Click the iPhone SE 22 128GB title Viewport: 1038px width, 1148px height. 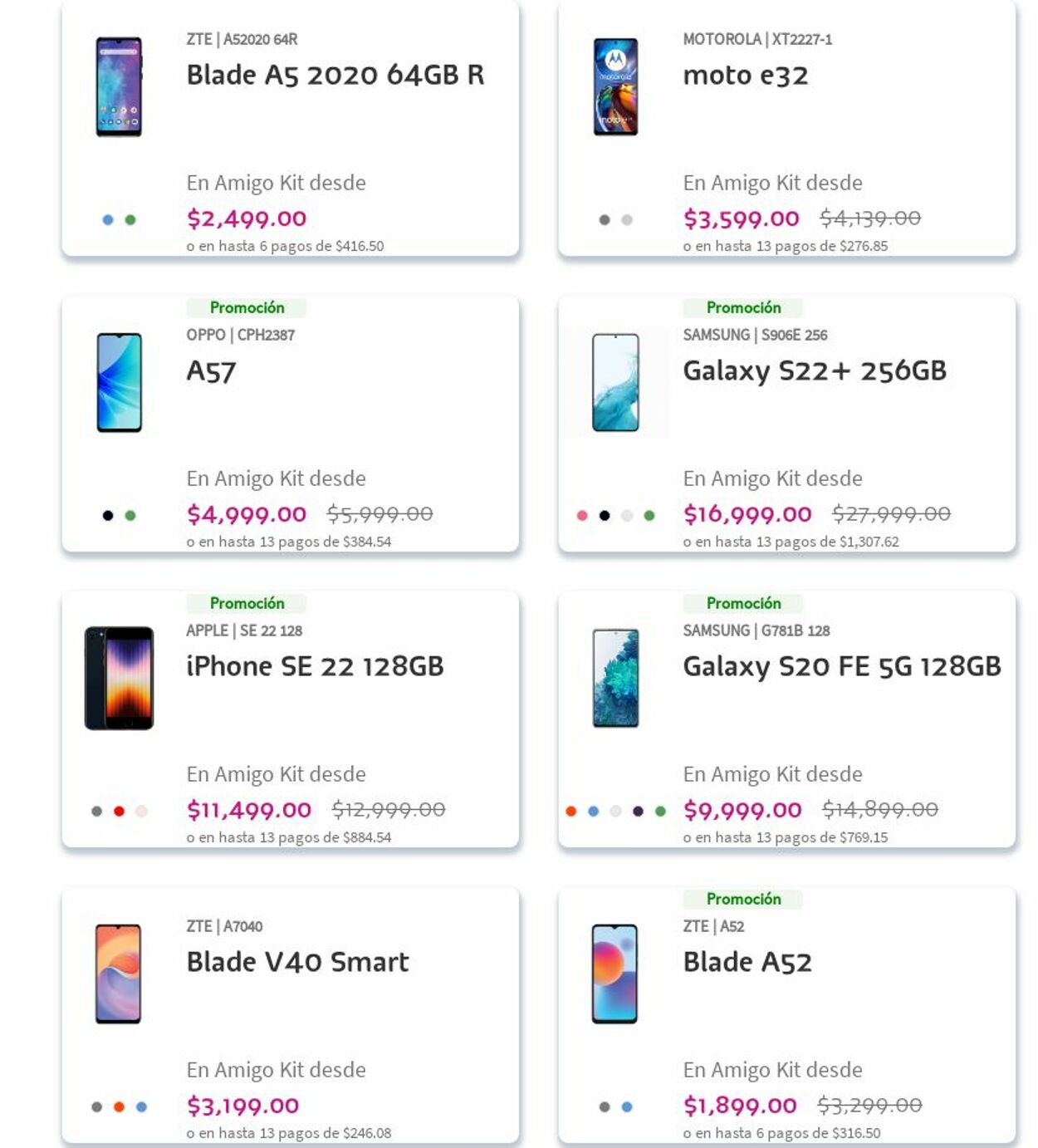315,667
